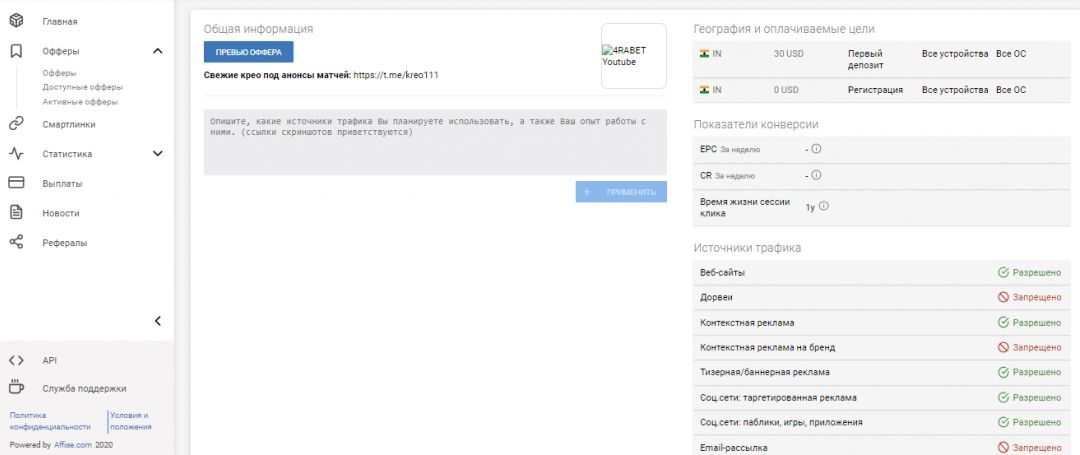Screen dimensions: 1080x455
Task: Click the traffic sources description text field
Action: [x=435, y=142]
